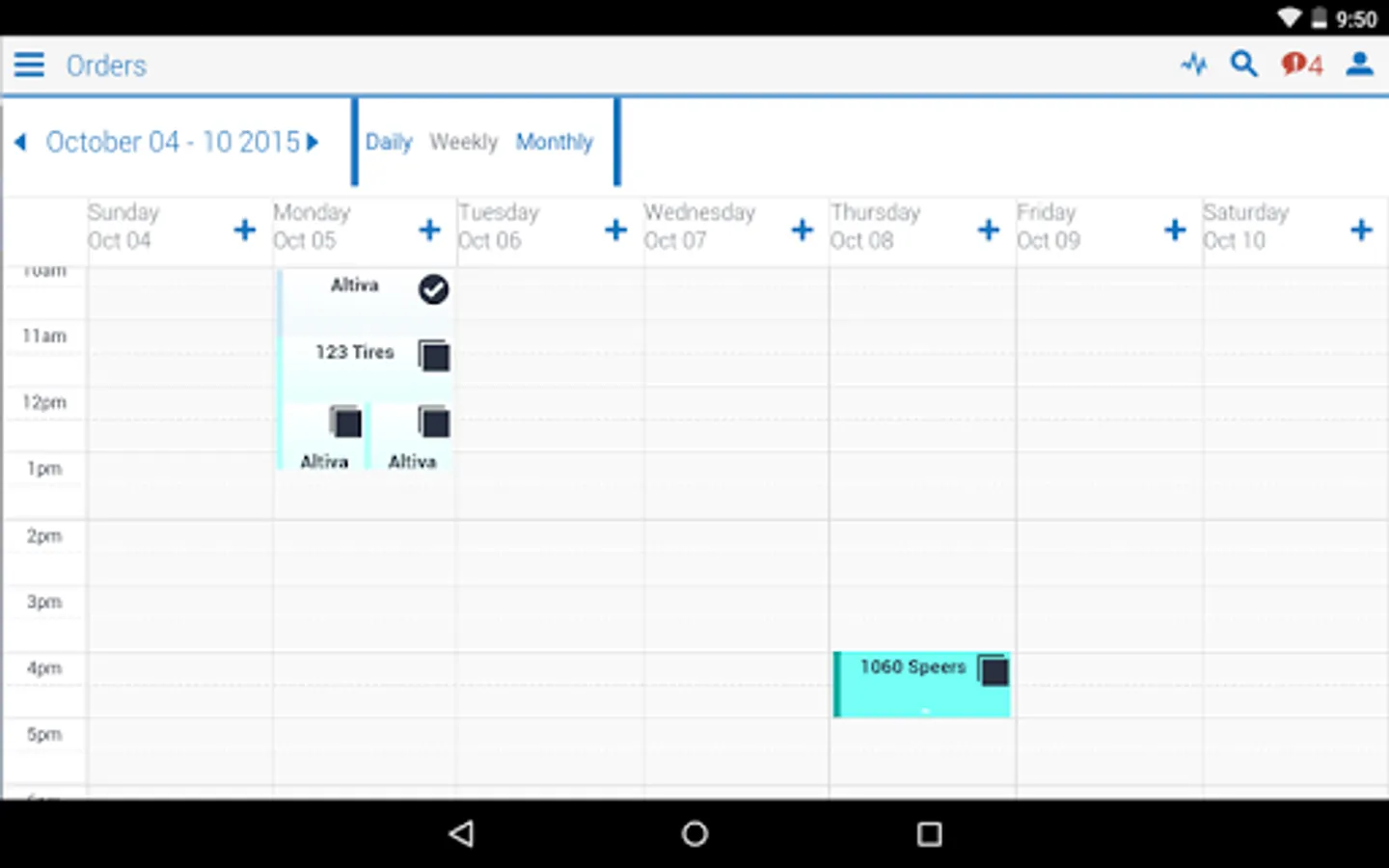Tap the Android back button

pyautogui.click(x=462, y=833)
